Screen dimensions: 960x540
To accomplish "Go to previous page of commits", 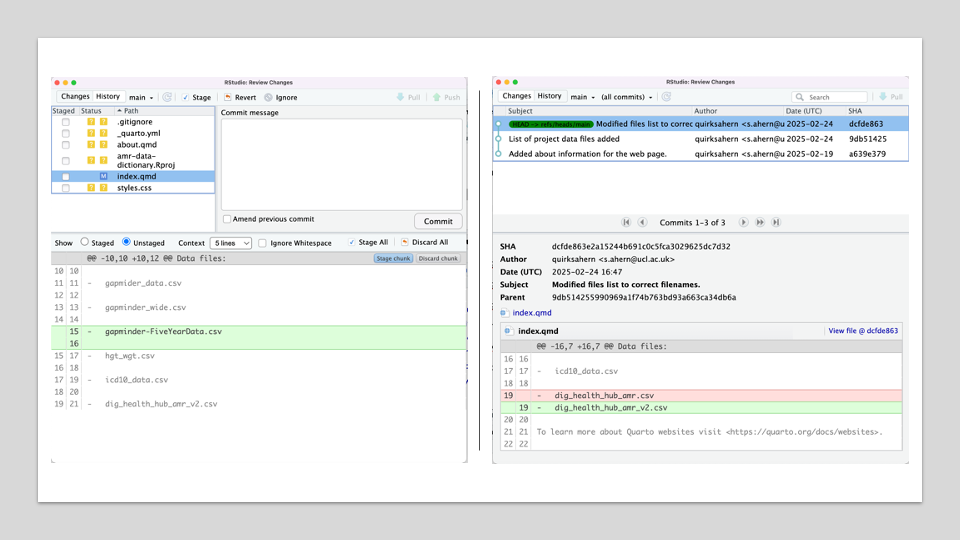I will [x=642, y=222].
